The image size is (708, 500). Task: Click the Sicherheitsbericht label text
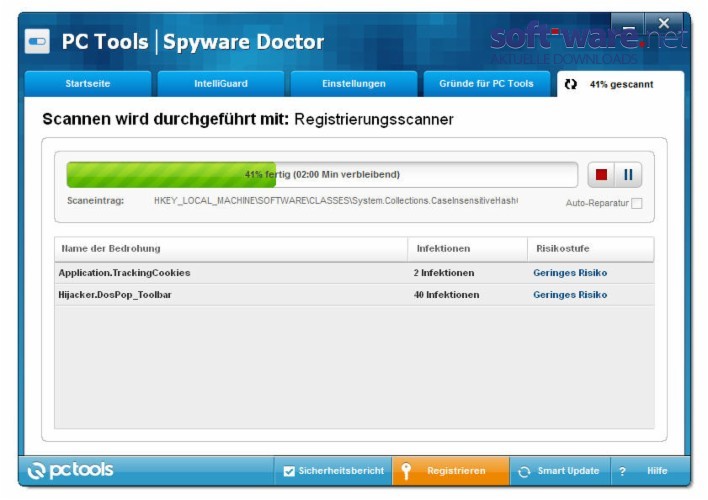341,471
